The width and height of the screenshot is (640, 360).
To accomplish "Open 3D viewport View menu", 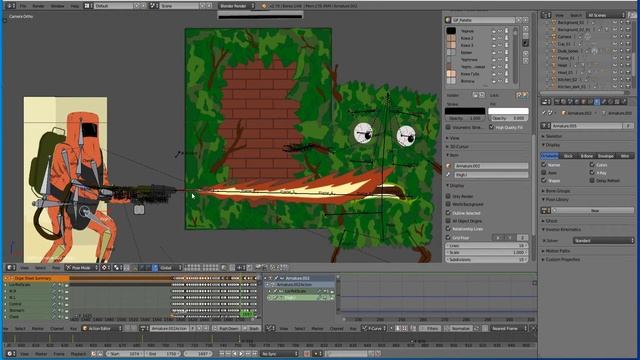I will pyautogui.click(x=24, y=268).
